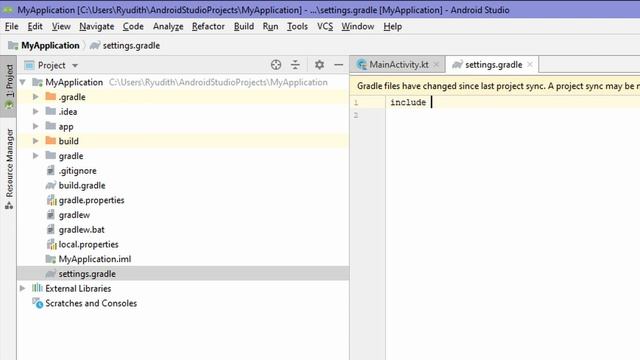Select local.properties in the project tree
The height and width of the screenshot is (360, 640).
(x=89, y=244)
